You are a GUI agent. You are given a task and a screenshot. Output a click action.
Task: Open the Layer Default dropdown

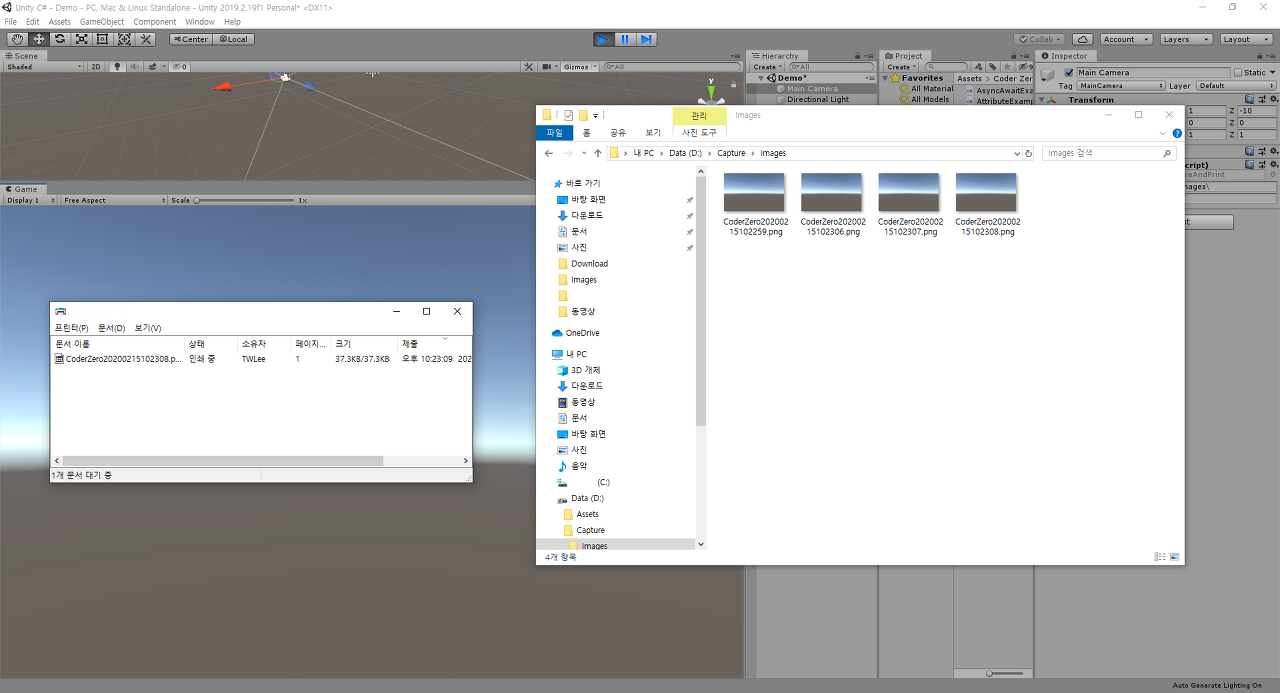pos(1236,86)
